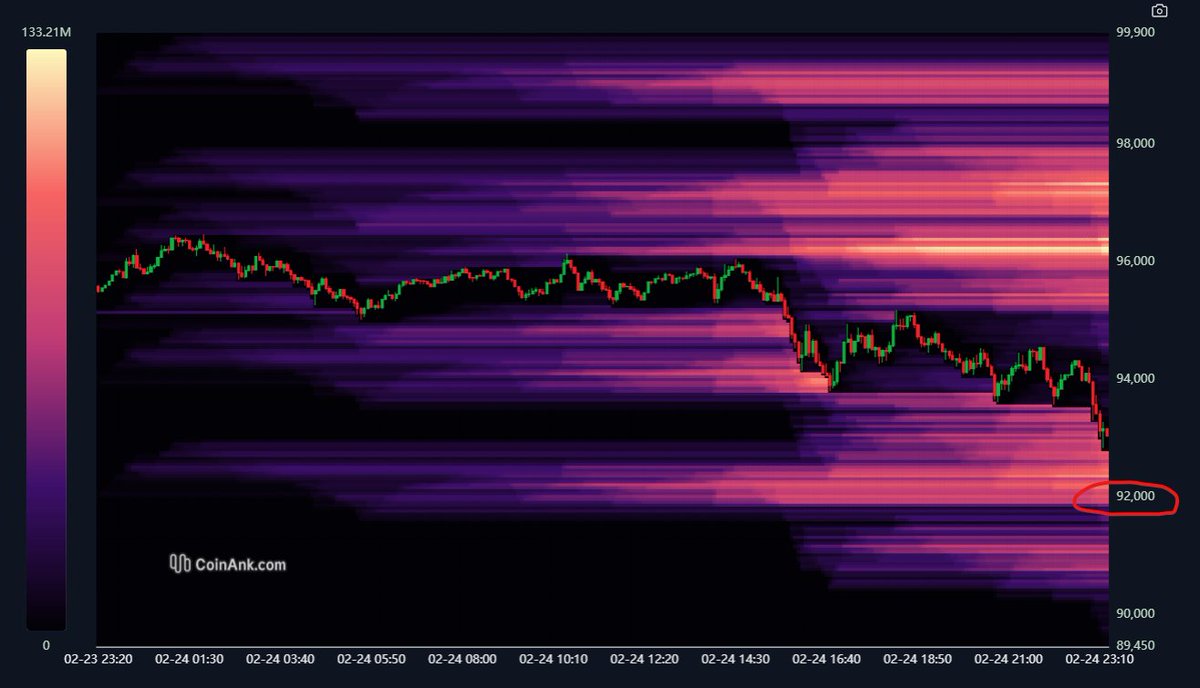Viewport: 1200px width, 688px height.
Task: Select the 02-24 01:30 time label
Action: [x=191, y=659]
